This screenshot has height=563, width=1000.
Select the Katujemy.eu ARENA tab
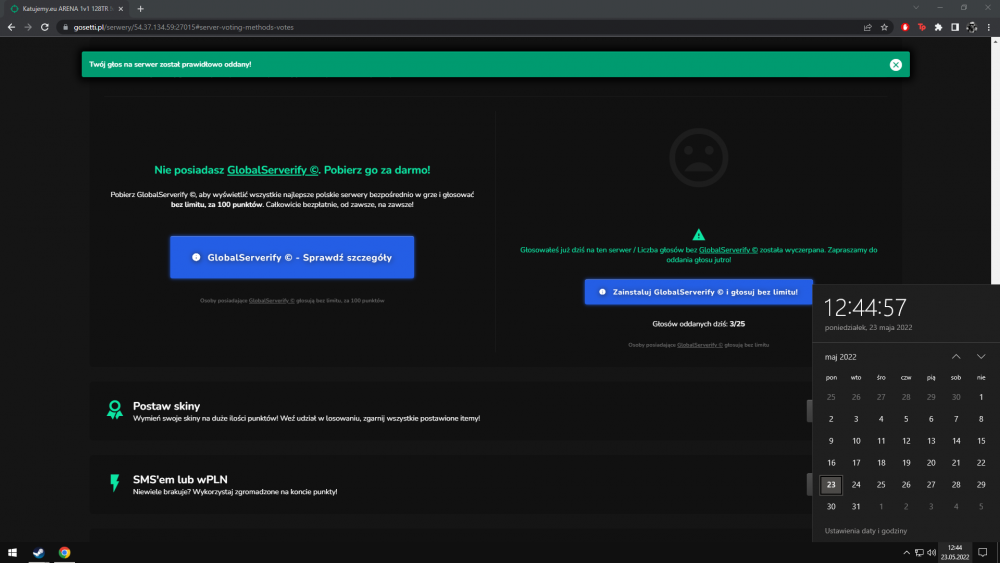(x=67, y=9)
